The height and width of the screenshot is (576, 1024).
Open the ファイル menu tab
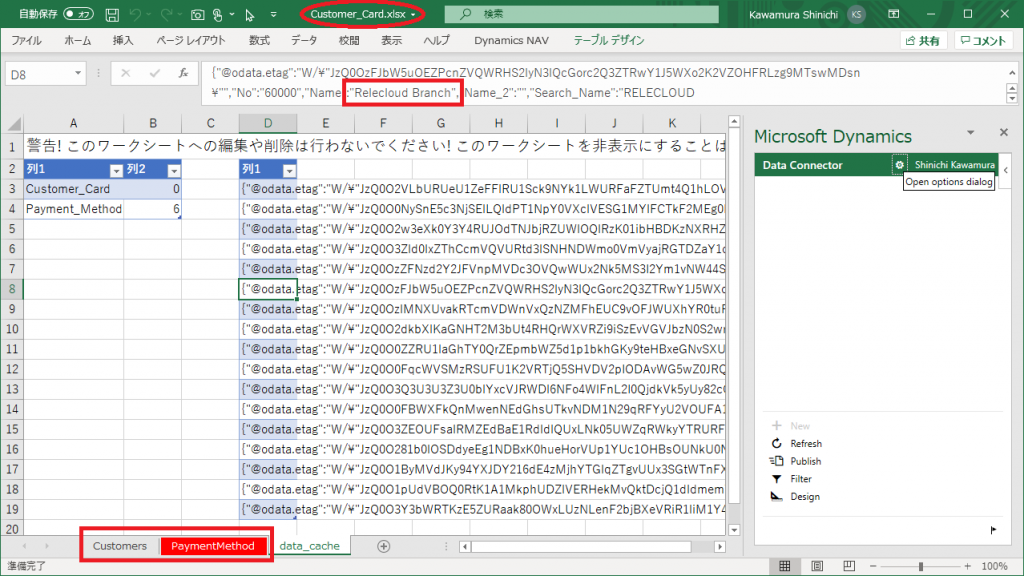pyautogui.click(x=27, y=40)
